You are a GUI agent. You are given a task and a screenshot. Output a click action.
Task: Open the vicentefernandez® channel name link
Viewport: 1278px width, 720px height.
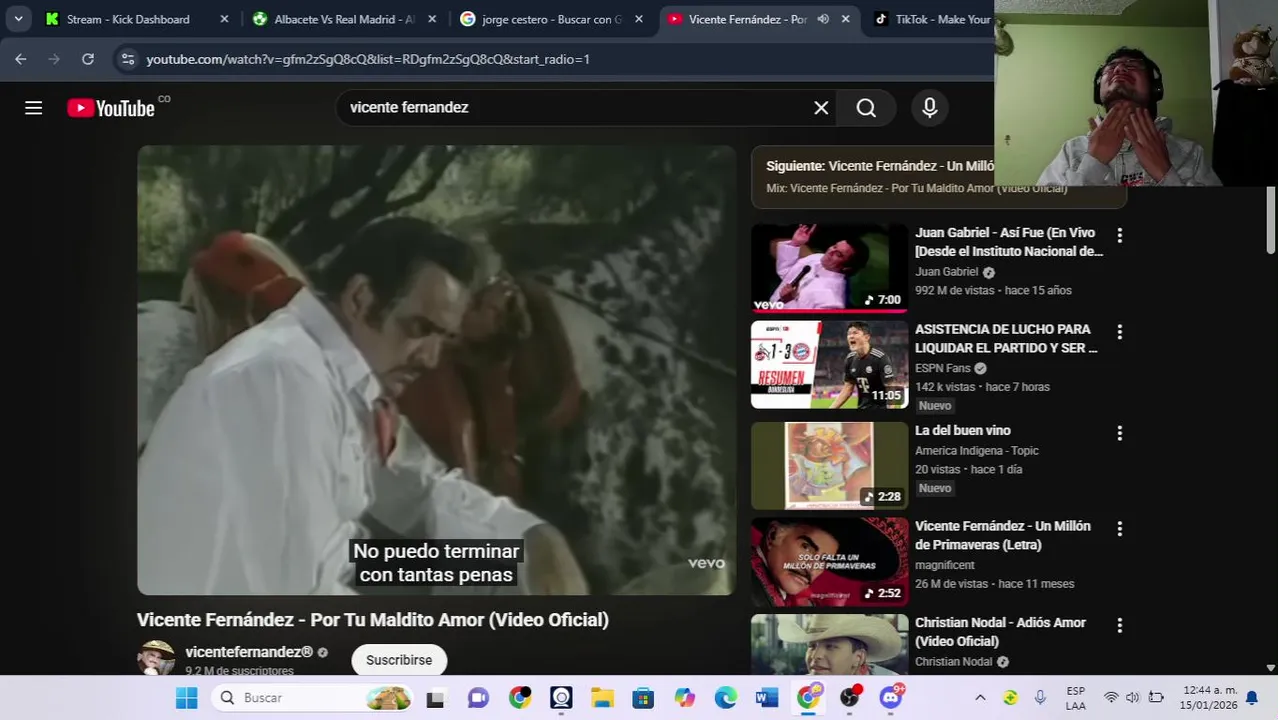pos(249,652)
